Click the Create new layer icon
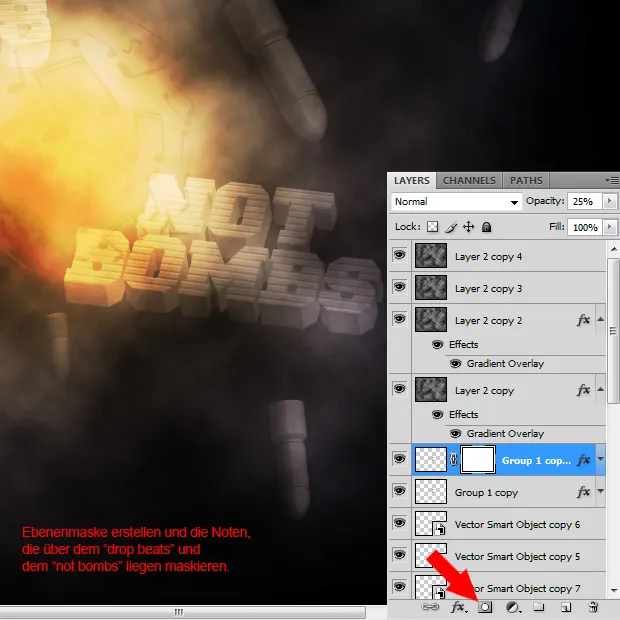This screenshot has height=620, width=620. pyautogui.click(x=565, y=607)
